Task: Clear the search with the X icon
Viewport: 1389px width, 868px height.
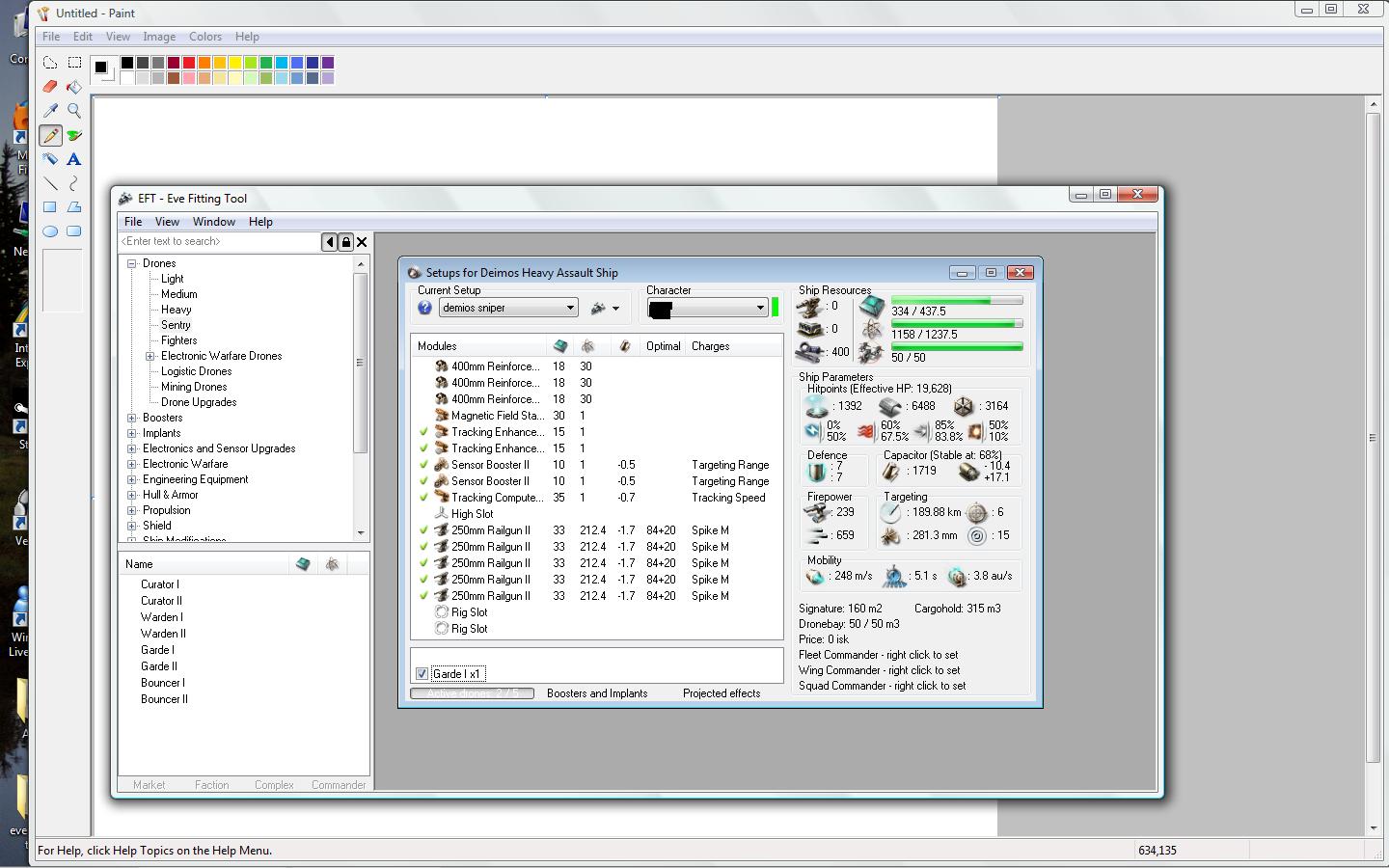Action: [x=362, y=242]
